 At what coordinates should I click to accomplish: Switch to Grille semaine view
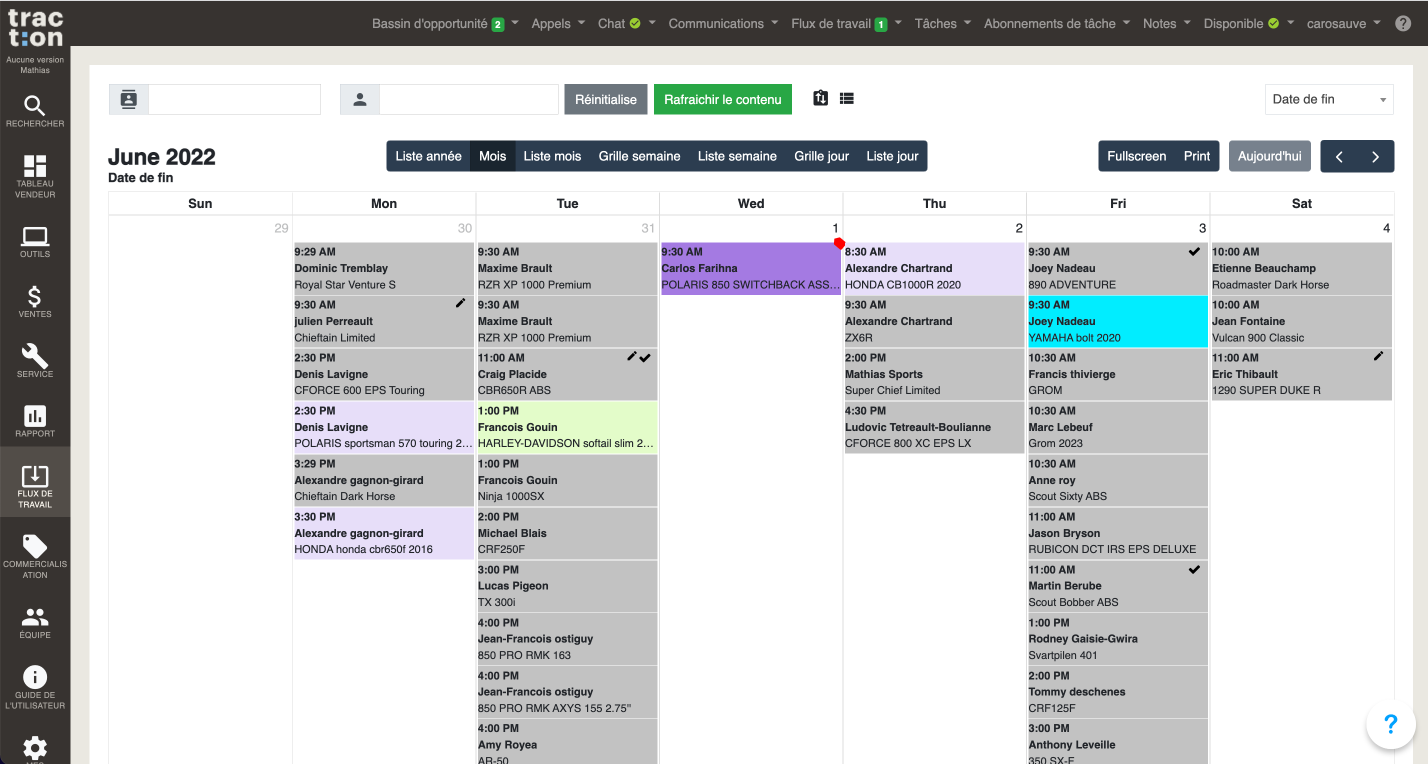coord(640,156)
